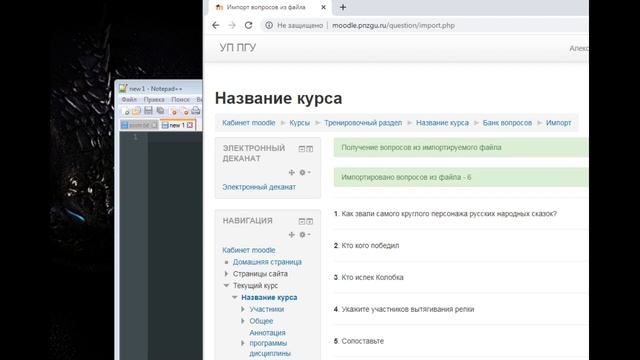Select the first document tab in Notepad++
Screen dimensions: 640x360
[x=139, y=125]
